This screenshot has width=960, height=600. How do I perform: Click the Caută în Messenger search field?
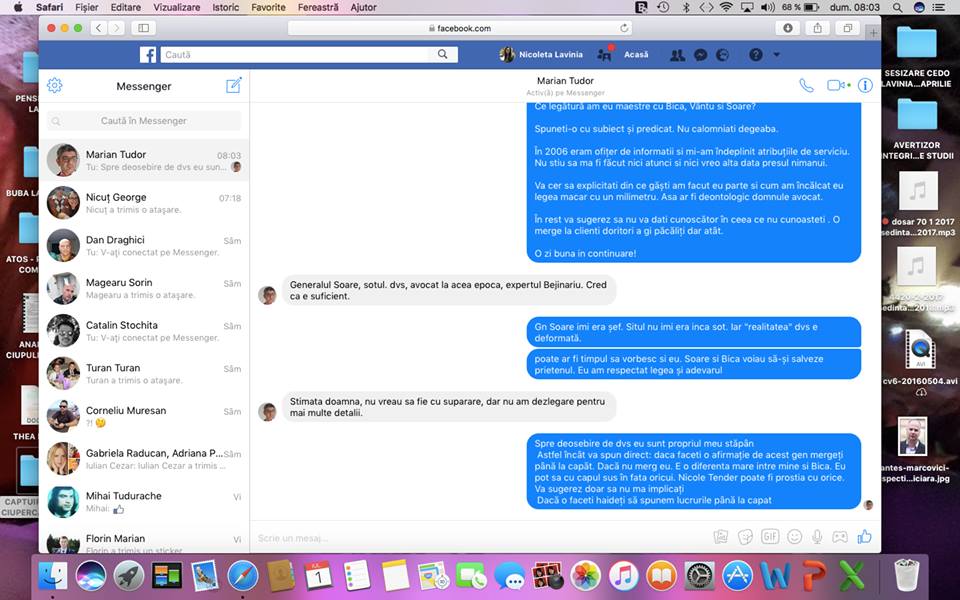click(x=144, y=121)
